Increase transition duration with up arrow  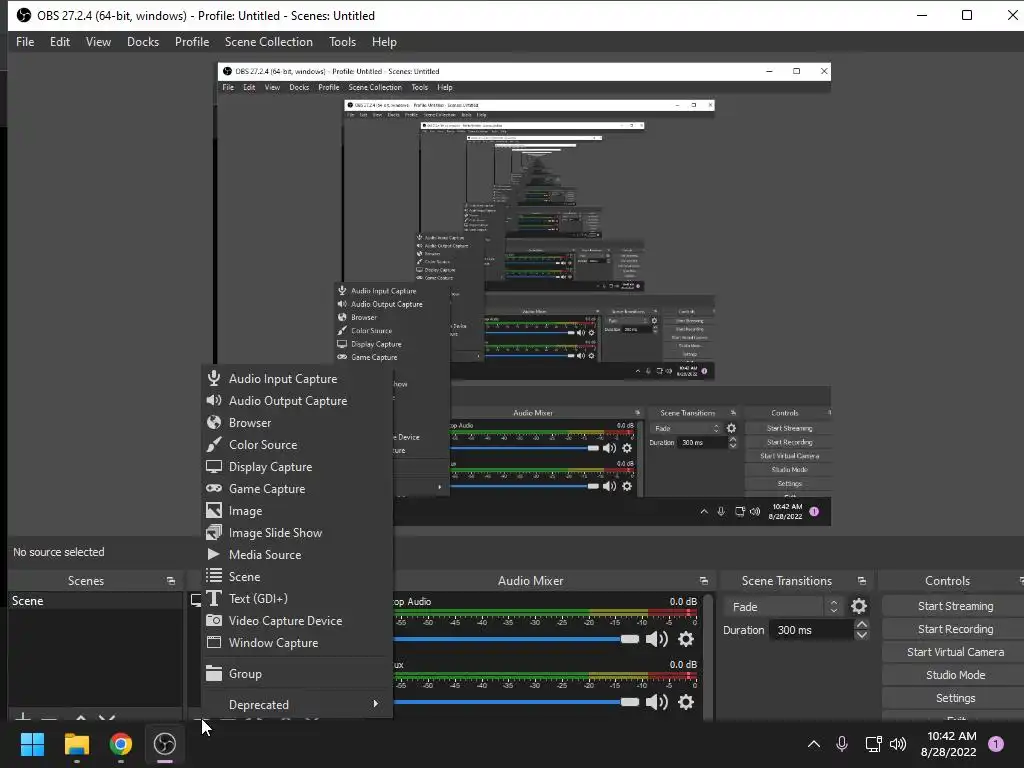[x=861, y=625]
